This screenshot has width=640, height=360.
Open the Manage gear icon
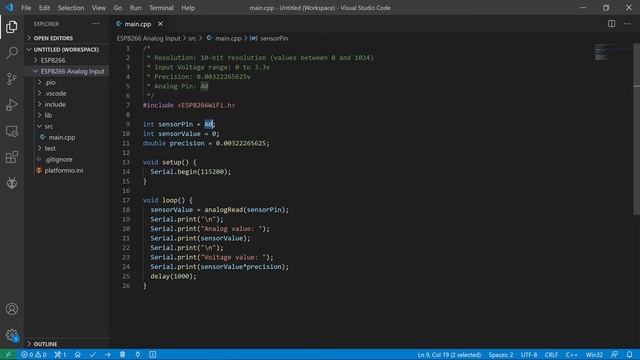point(12,336)
